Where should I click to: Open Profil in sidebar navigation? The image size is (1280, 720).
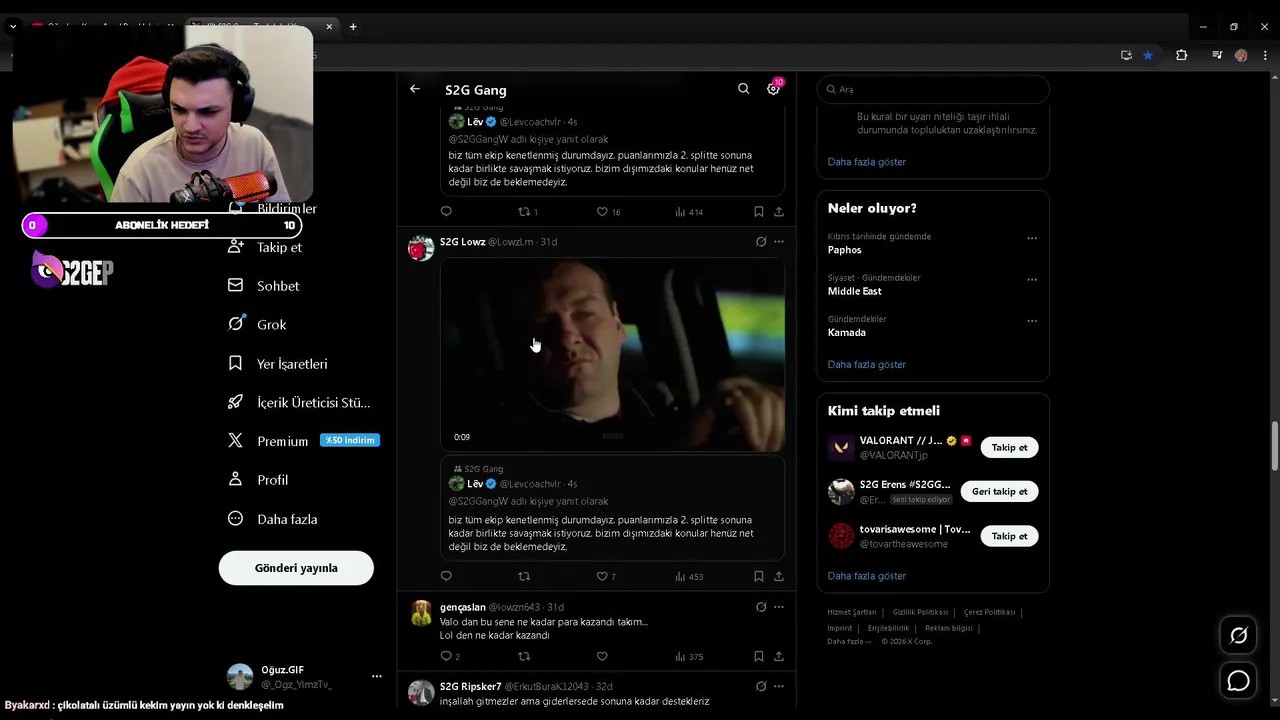pos(258,480)
